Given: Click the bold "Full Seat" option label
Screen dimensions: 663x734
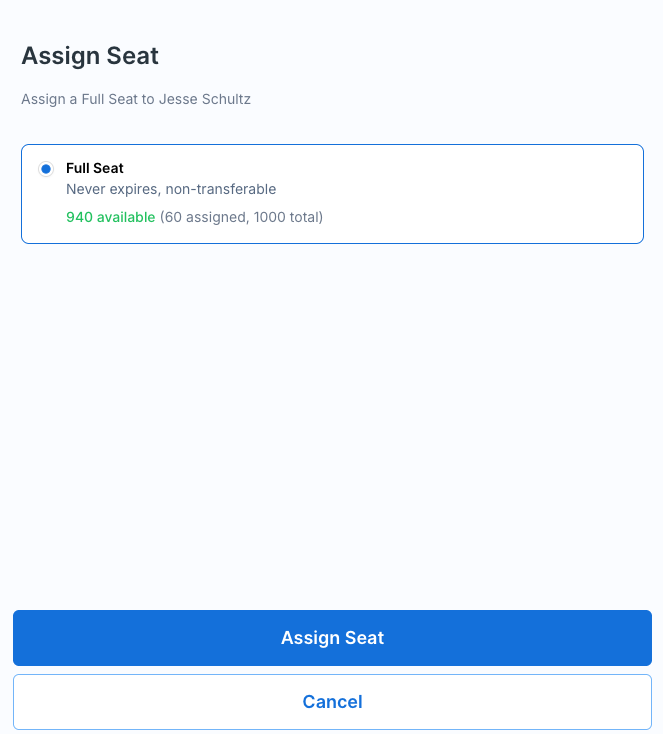Looking at the screenshot, I should 95,168.
